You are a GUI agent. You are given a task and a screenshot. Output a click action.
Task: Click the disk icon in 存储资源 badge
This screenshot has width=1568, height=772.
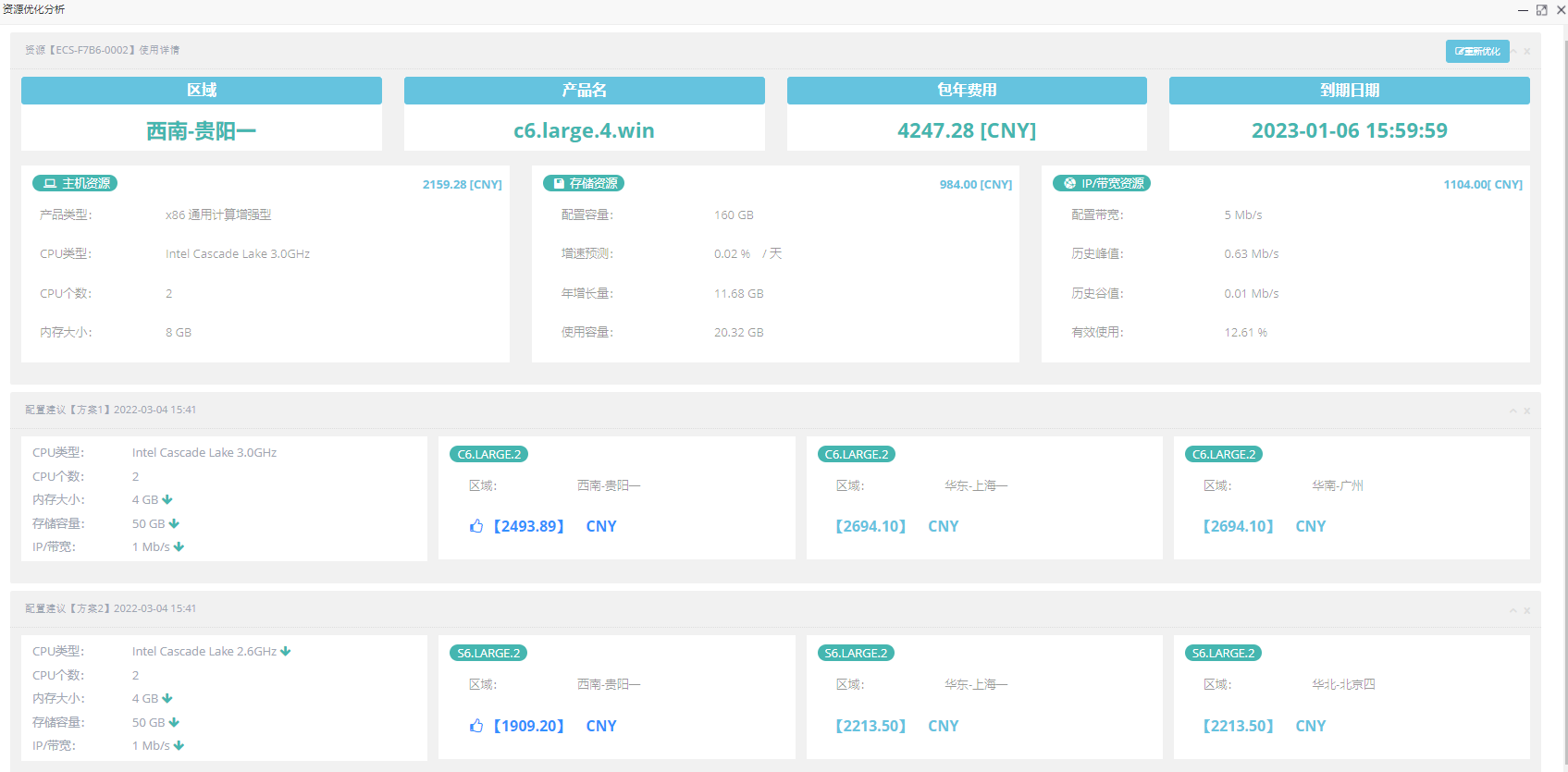point(559,184)
